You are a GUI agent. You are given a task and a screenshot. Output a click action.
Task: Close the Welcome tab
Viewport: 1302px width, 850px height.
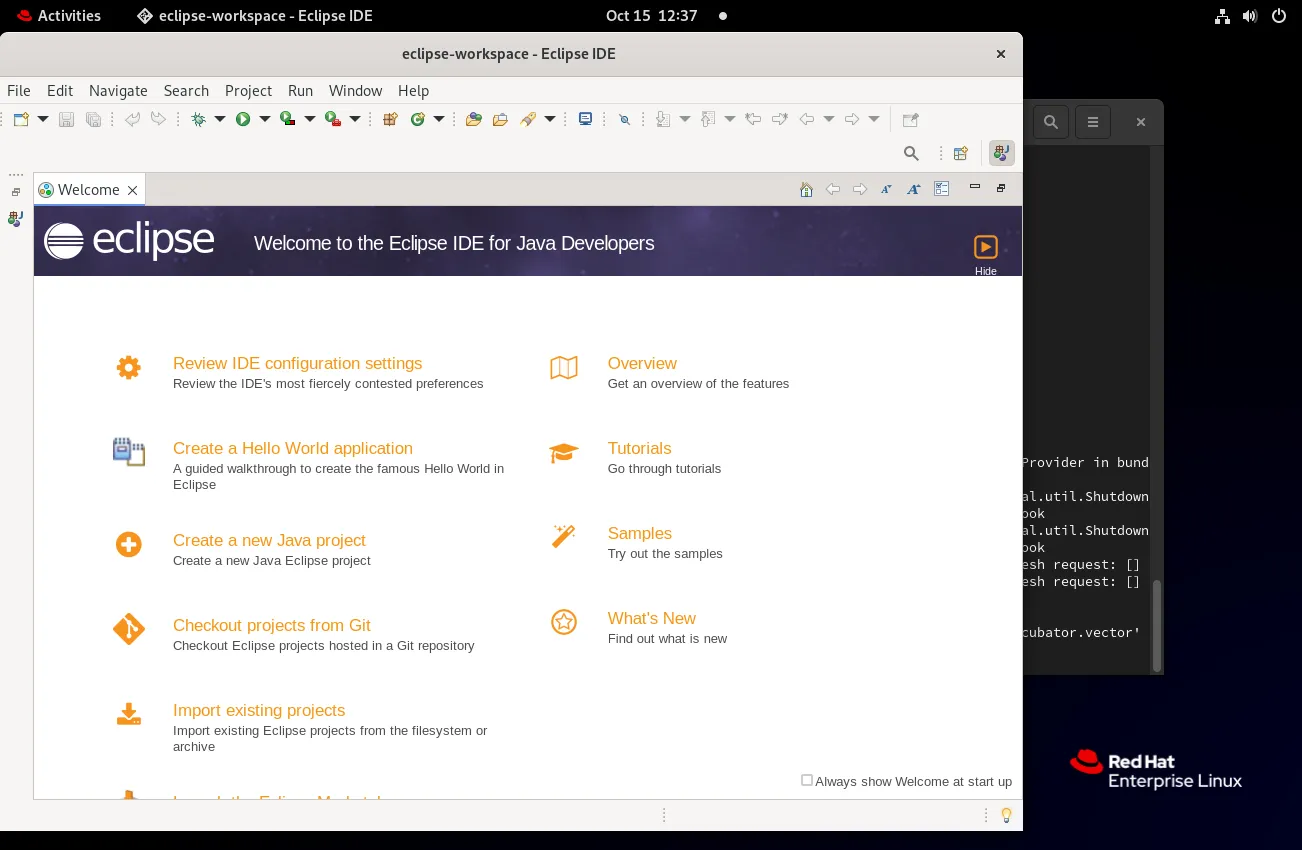point(132,190)
